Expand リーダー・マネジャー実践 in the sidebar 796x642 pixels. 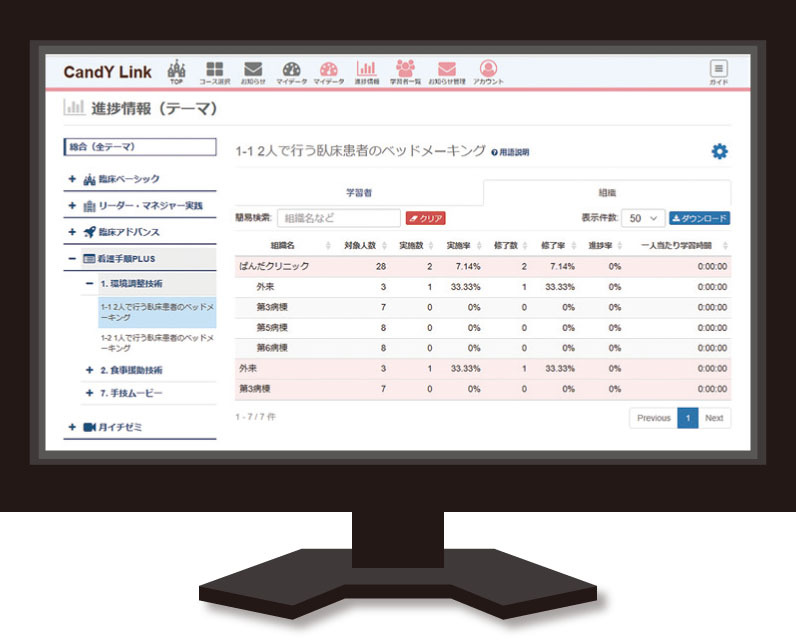[72, 206]
